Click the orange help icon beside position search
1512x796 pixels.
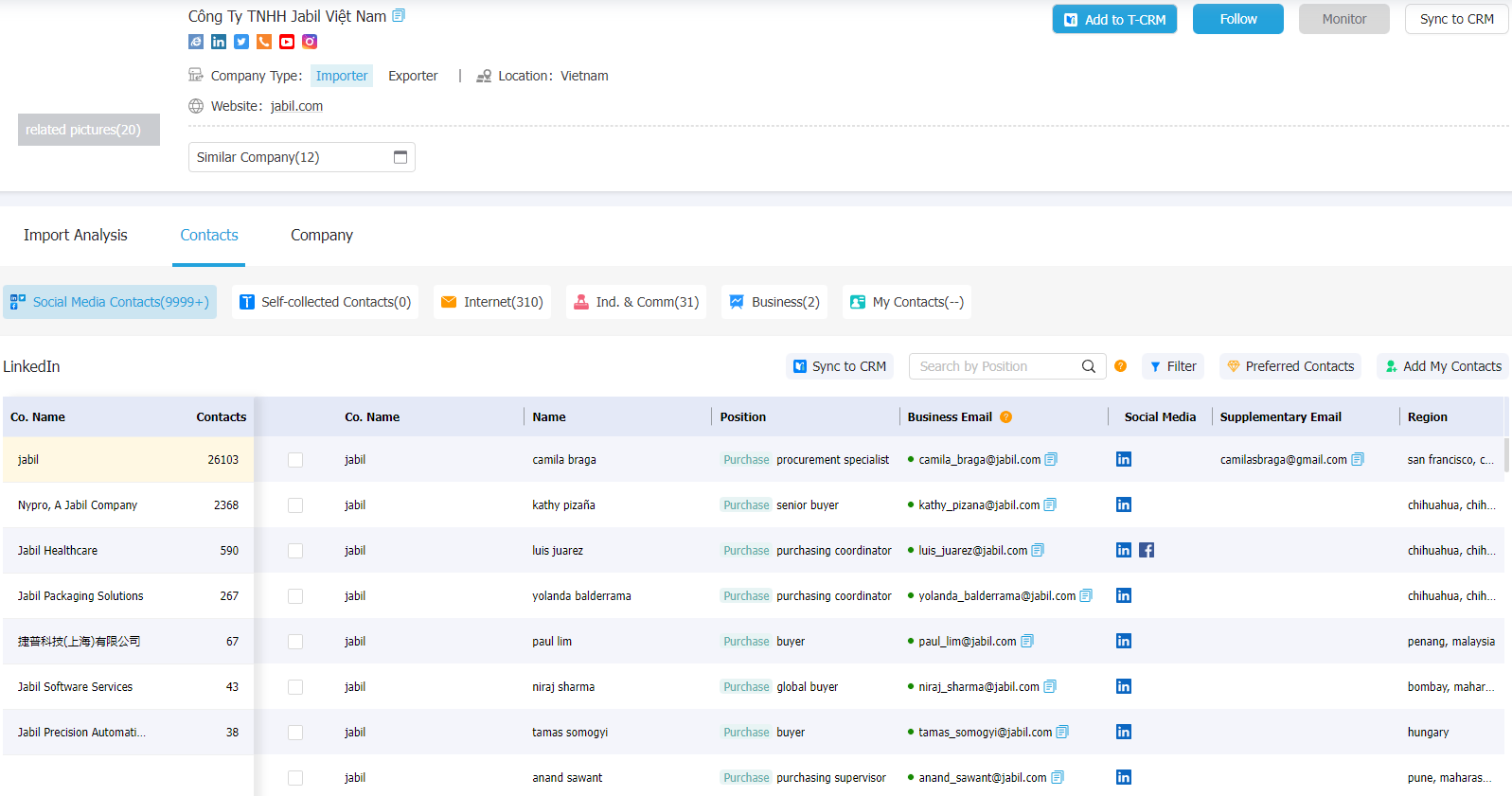1121,366
